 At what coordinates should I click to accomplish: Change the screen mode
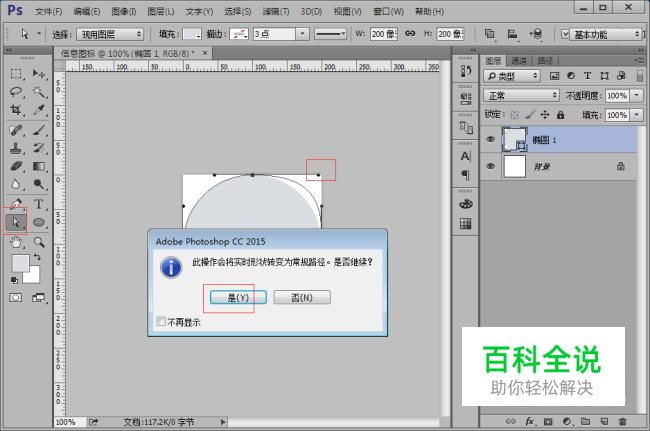coord(39,298)
